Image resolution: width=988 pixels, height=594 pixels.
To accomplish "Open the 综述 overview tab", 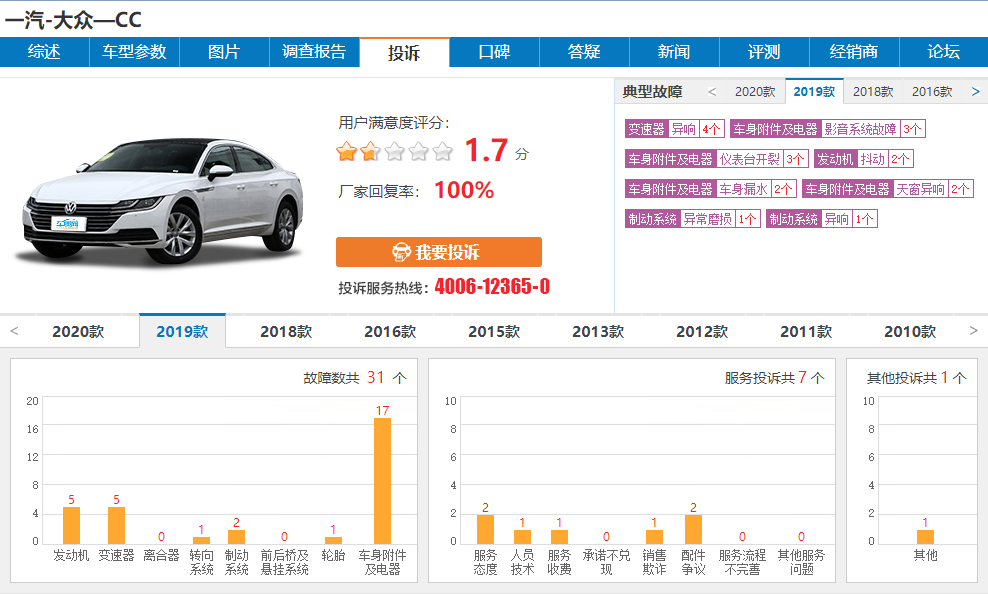I will [x=44, y=52].
